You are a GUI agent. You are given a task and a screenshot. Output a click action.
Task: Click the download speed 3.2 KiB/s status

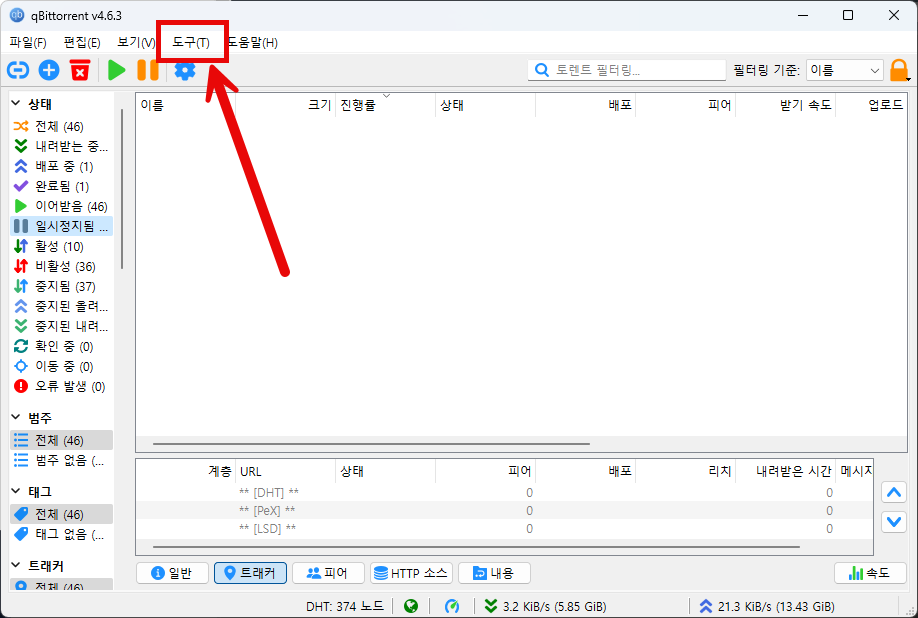coord(546,606)
